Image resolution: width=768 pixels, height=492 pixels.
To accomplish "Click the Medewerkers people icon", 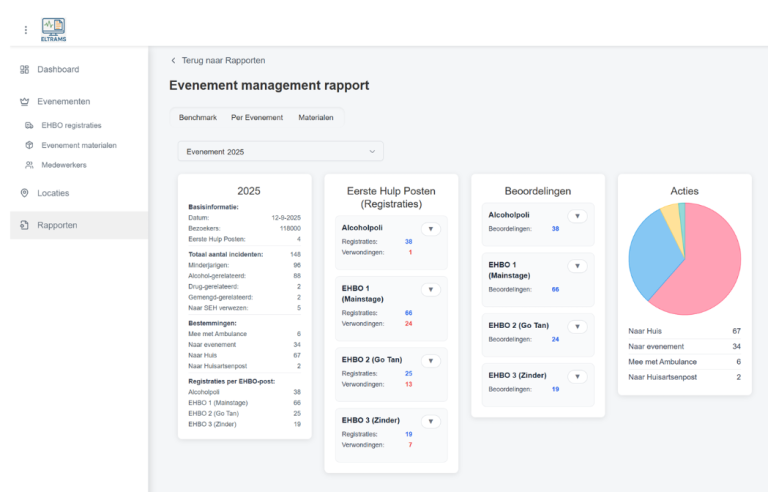I will (x=30, y=165).
